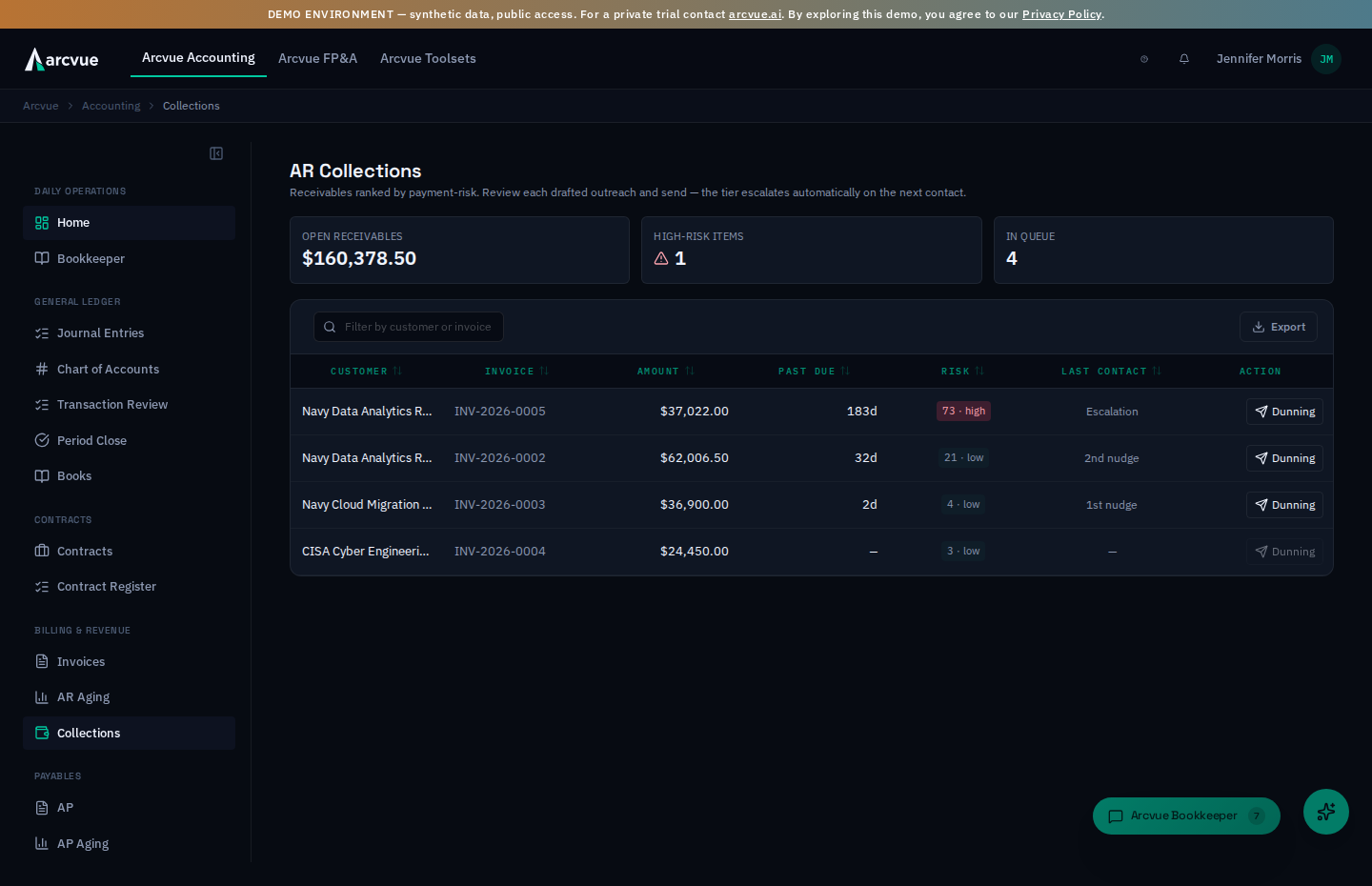Viewport: 1372px width, 886px height.
Task: Go to Journal Entries
Action: [x=129, y=333]
